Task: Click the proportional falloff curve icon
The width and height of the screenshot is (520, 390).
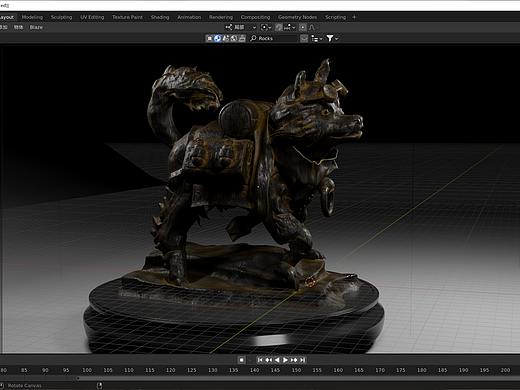Action: 312,27
